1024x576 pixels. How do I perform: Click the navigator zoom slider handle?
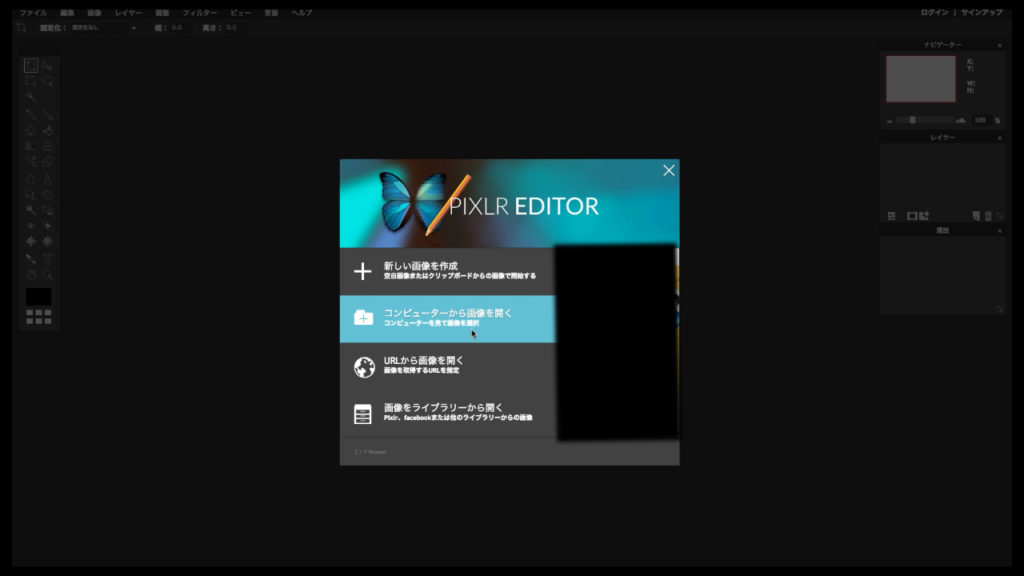[912, 120]
